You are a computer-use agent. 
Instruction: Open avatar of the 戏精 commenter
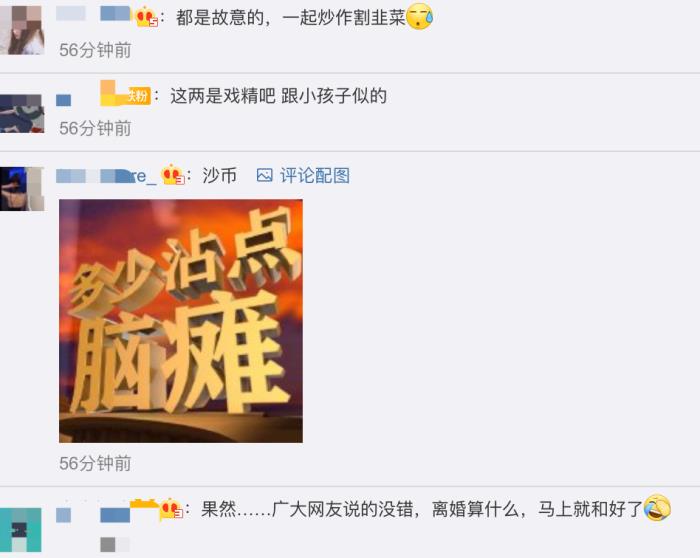[x=22, y=113]
